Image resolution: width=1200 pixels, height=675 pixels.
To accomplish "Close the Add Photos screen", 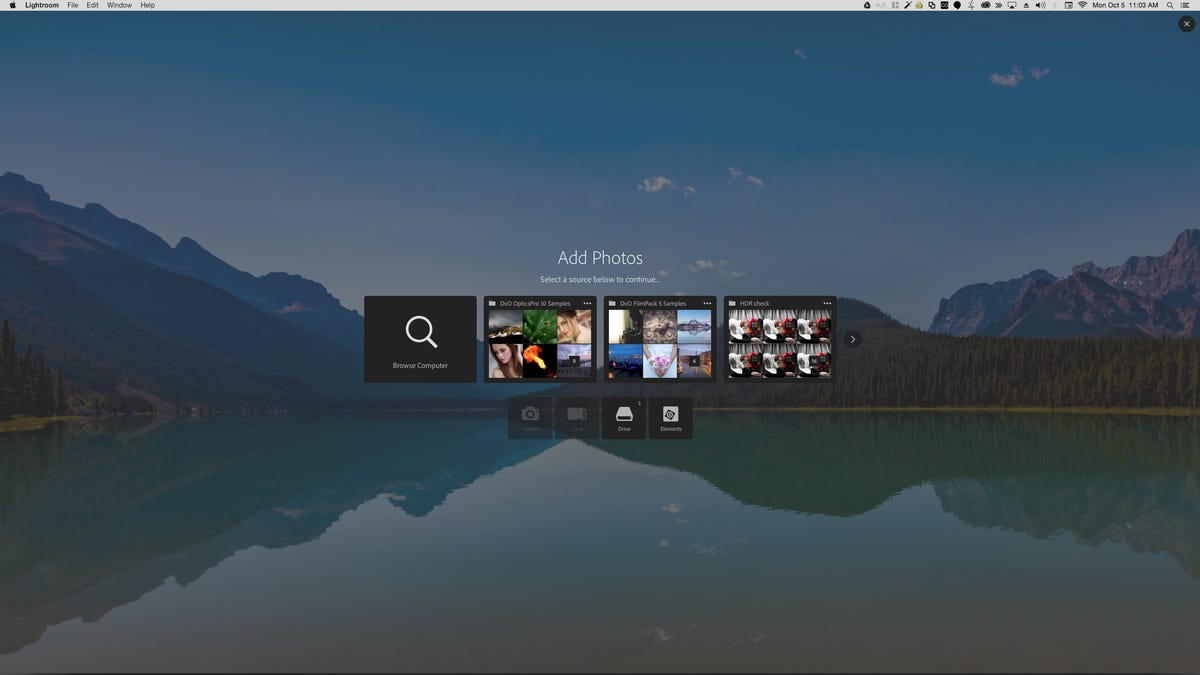I will (1186, 24).
